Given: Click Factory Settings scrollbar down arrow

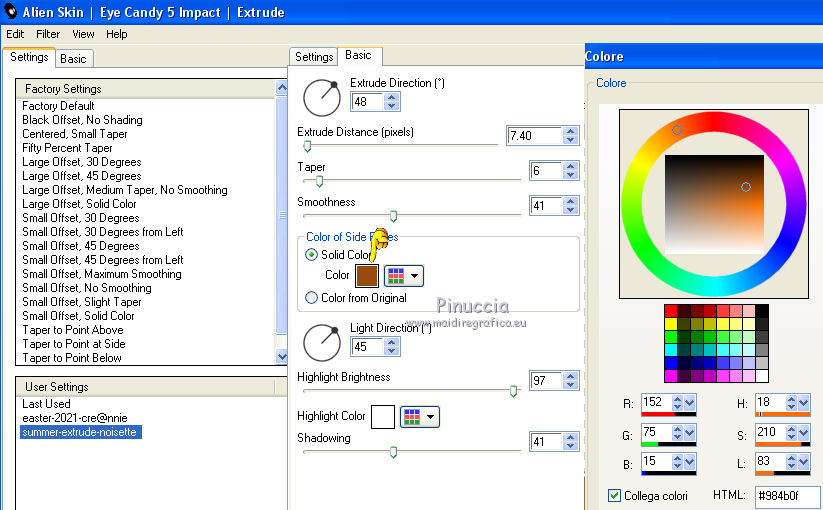Looking at the screenshot, I should (282, 357).
